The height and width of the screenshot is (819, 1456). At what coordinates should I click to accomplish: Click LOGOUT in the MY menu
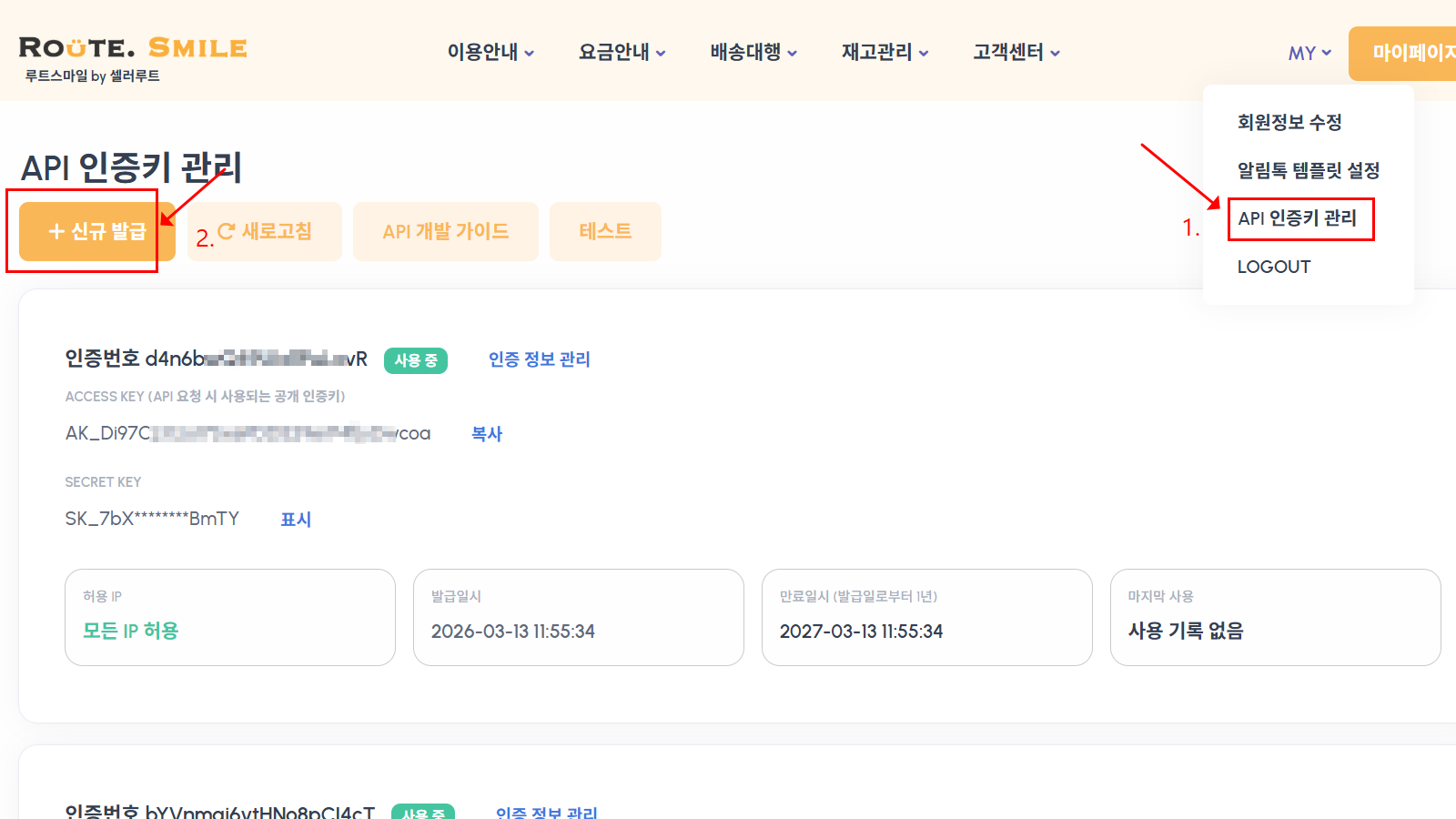1273,266
